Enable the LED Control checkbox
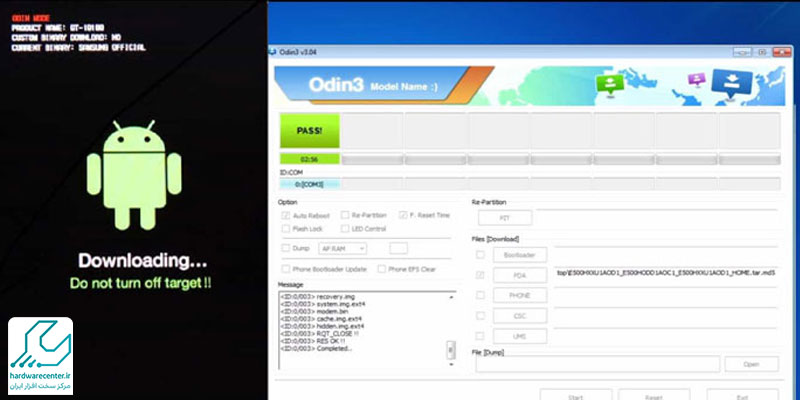The width and height of the screenshot is (800, 400). pyautogui.click(x=345, y=229)
